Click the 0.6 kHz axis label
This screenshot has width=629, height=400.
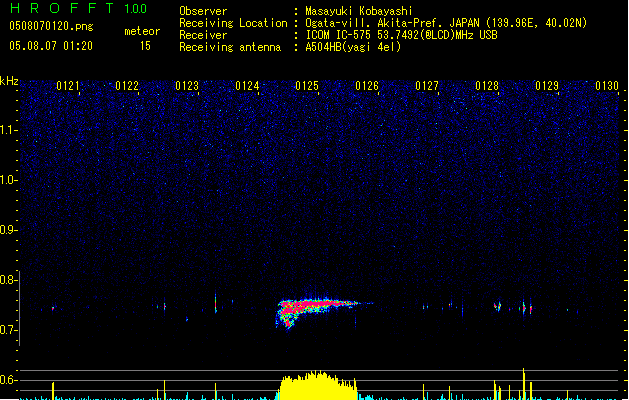(x=9, y=380)
